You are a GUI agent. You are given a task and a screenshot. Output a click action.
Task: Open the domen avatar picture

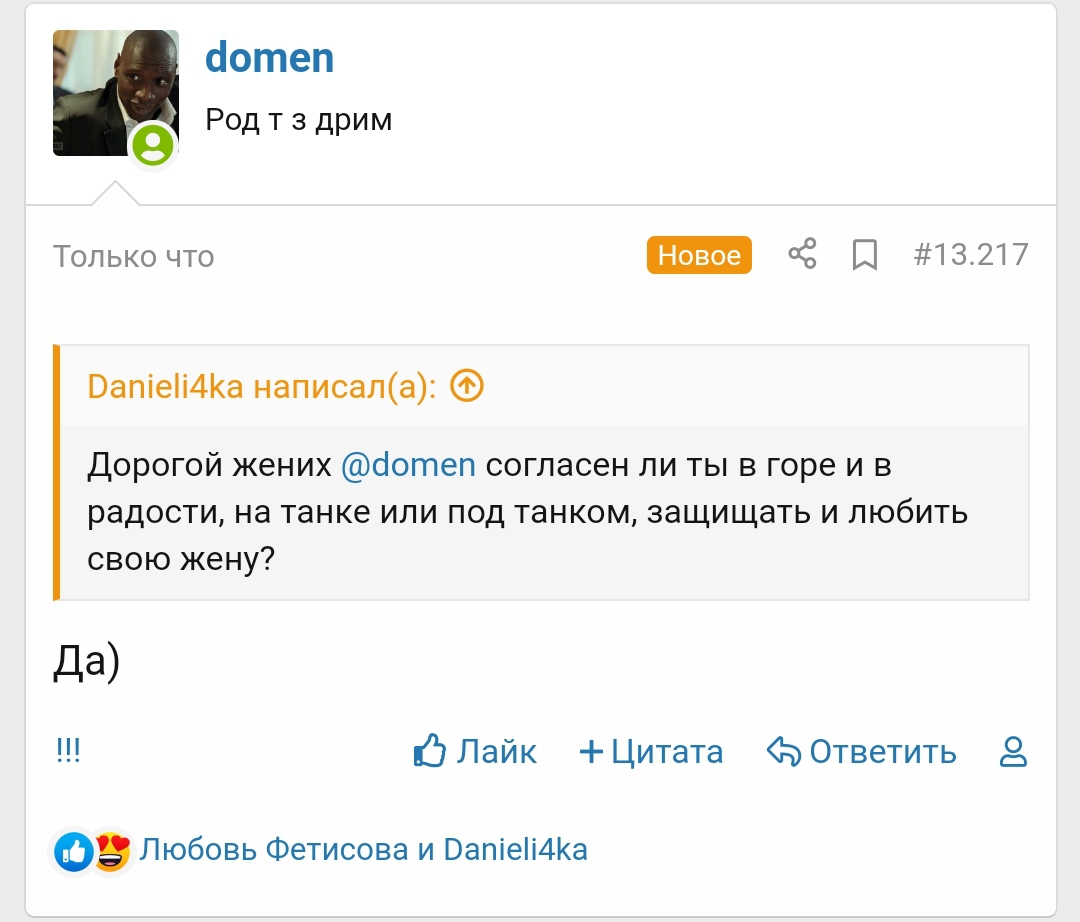114,92
